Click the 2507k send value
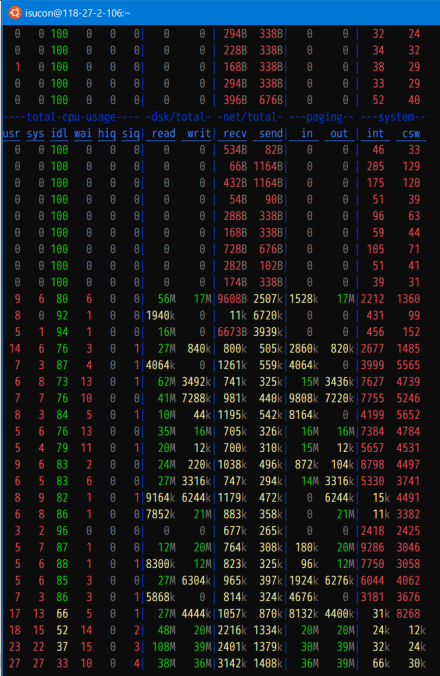Image resolution: width=440 pixels, height=676 pixels. 268,299
